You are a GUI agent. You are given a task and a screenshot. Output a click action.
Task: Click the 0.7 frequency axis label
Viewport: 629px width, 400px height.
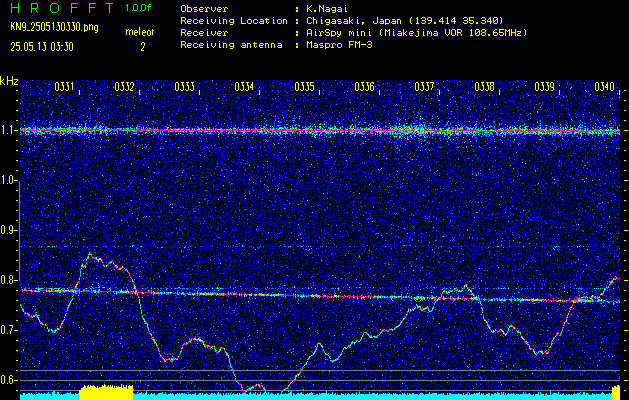coord(6,330)
